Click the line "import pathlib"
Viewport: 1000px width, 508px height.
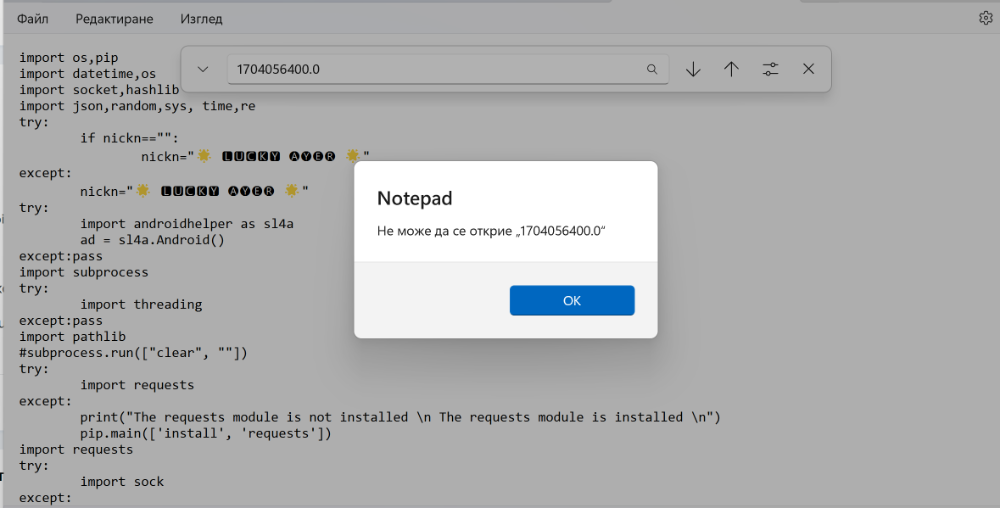click(72, 337)
